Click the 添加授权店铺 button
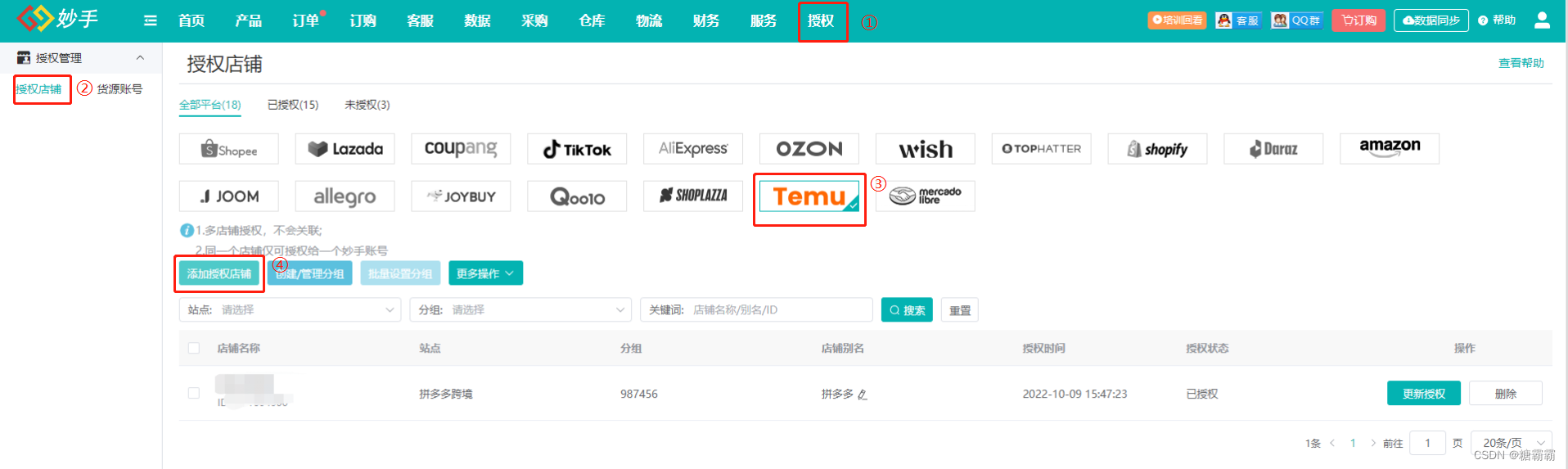This screenshot has width=1568, height=469. [219, 273]
